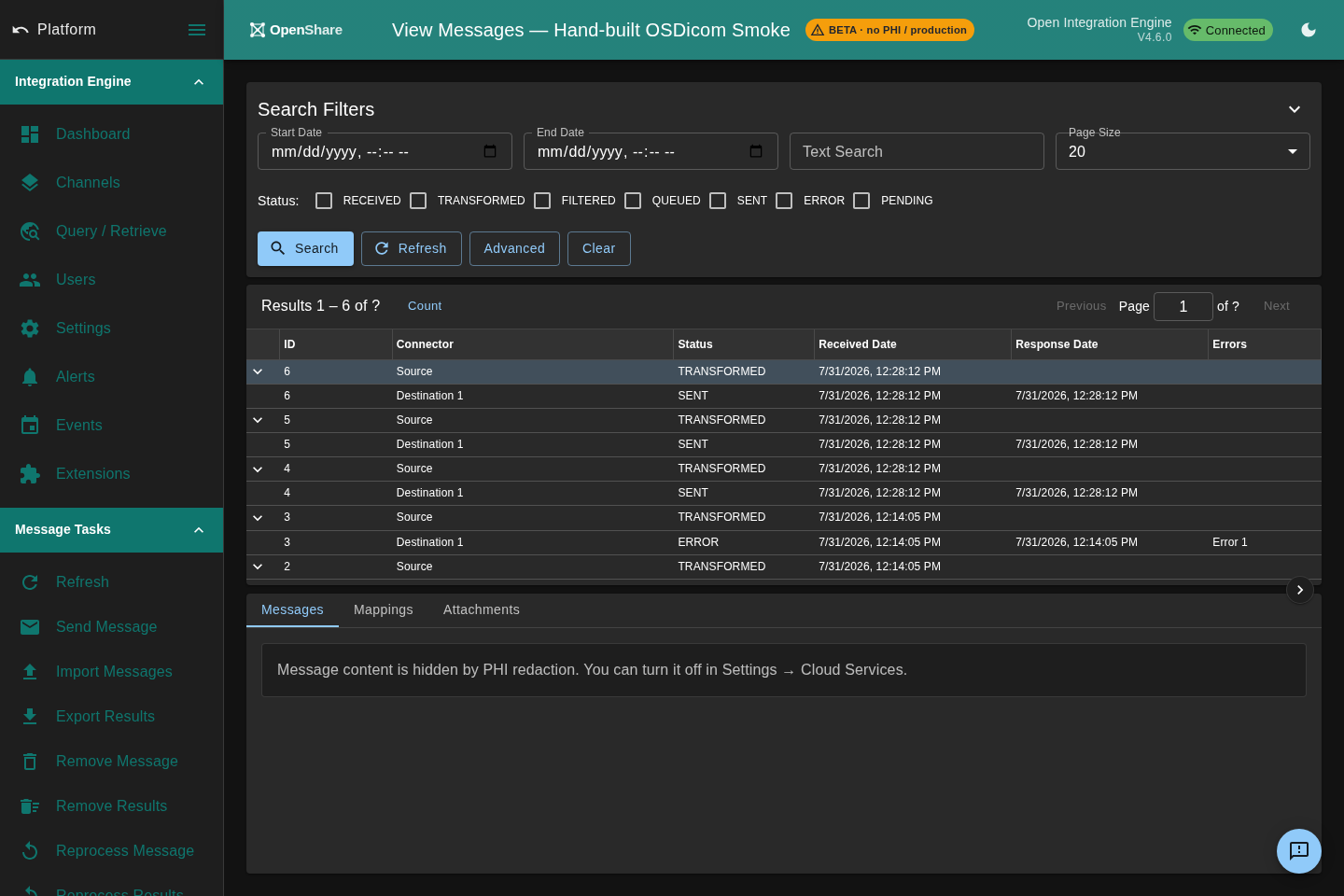This screenshot has width=1344, height=896.
Task: Check the TRANSFORMED status checkbox
Action: (418, 201)
